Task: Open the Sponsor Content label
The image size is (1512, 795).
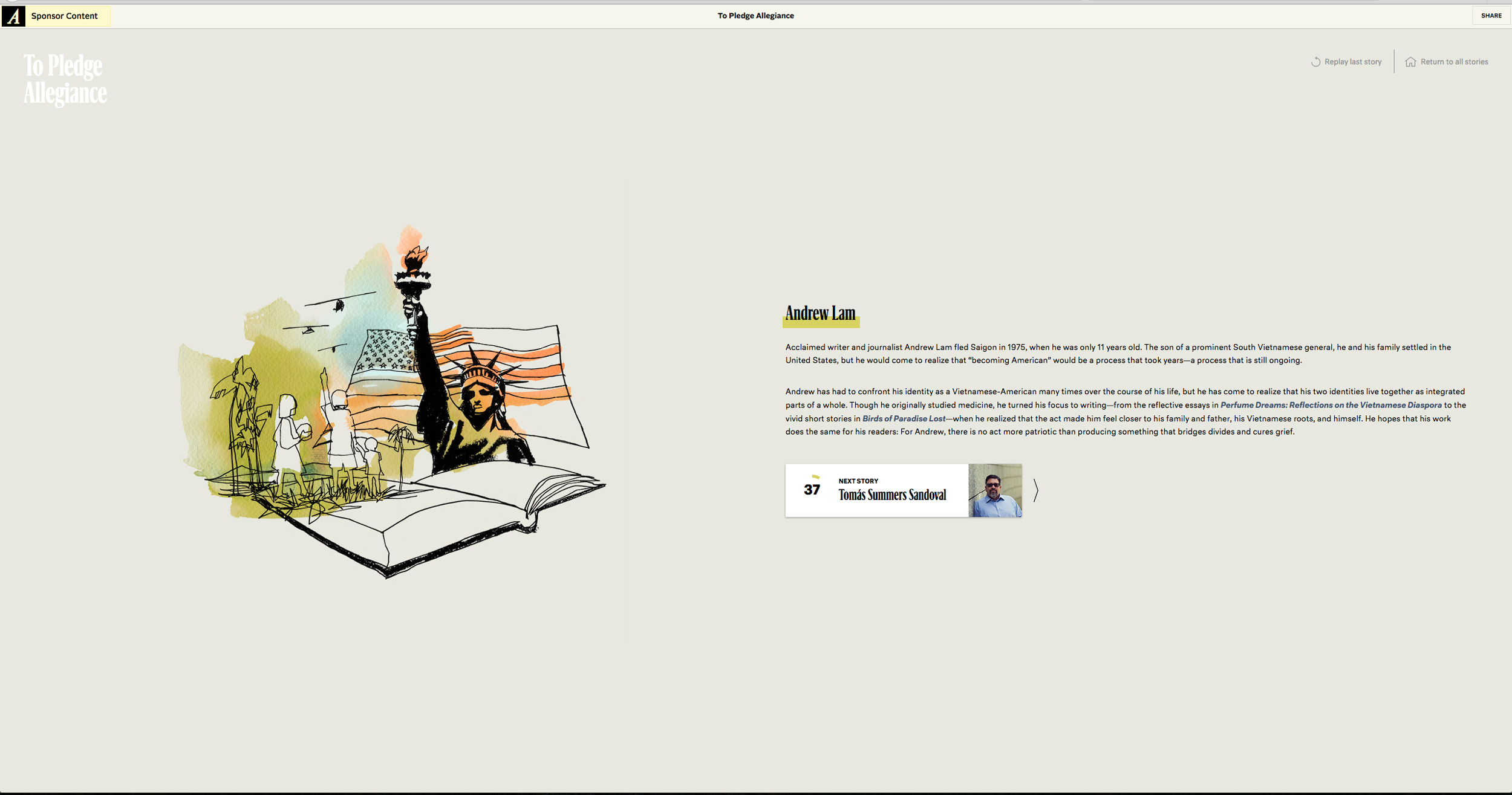Action: pyautogui.click(x=65, y=16)
